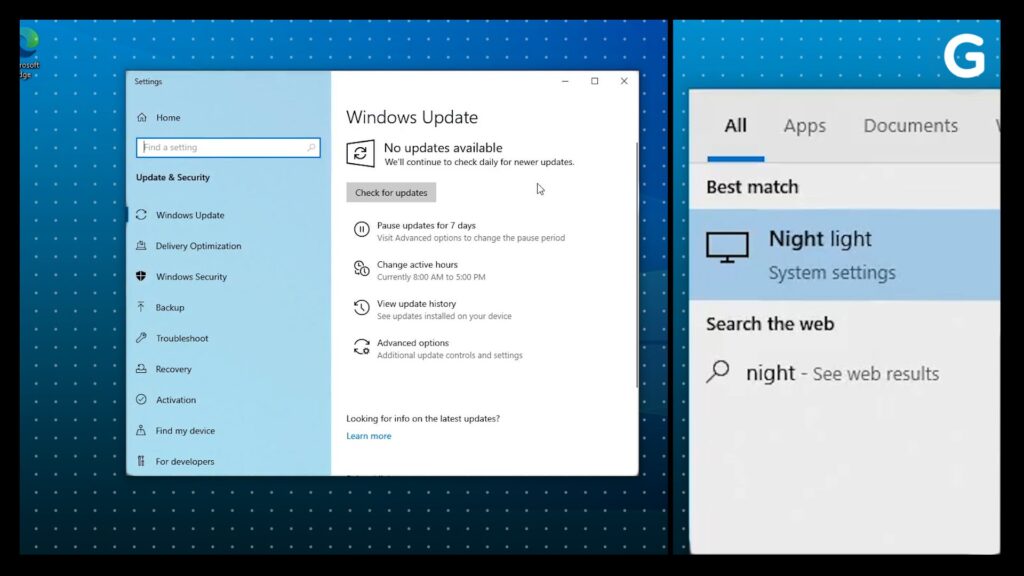Click the Home icon in Settings sidebar
Viewport: 1024px width, 576px height.
tap(142, 118)
